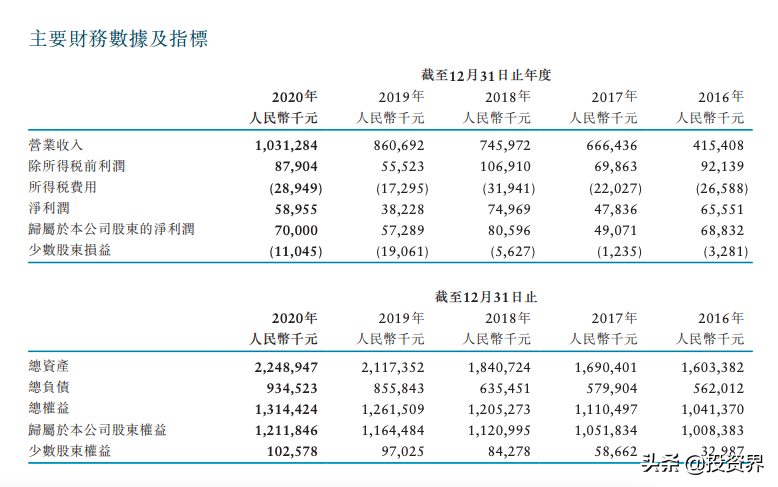778x487 pixels.
Task: Select the 除所得稅前利潤 row label
Action: [77, 166]
